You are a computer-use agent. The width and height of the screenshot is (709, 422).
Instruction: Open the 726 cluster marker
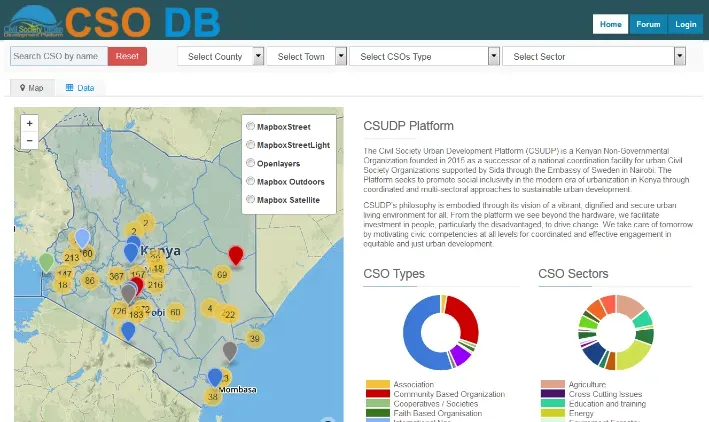[118, 311]
